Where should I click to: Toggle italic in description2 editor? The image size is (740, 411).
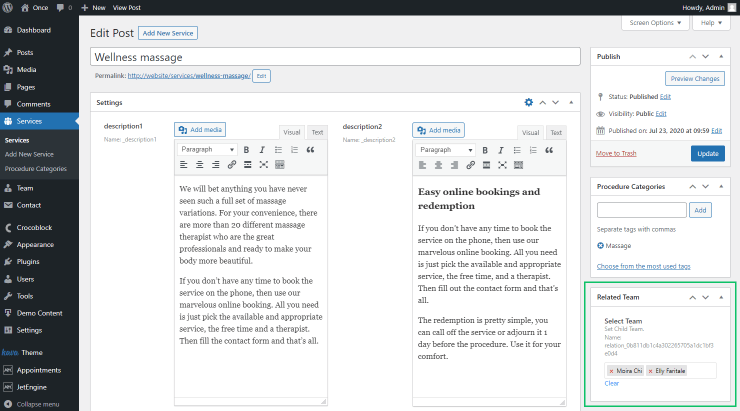point(501,150)
